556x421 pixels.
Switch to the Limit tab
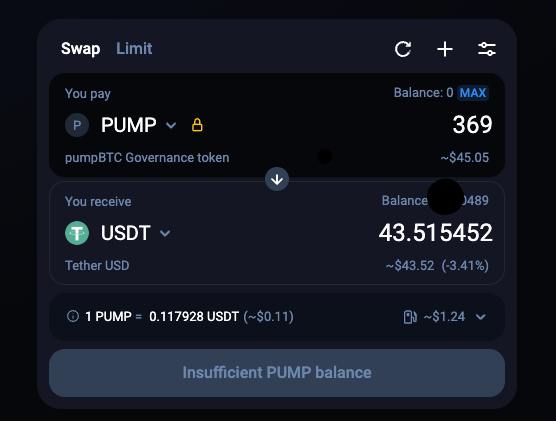click(x=134, y=49)
